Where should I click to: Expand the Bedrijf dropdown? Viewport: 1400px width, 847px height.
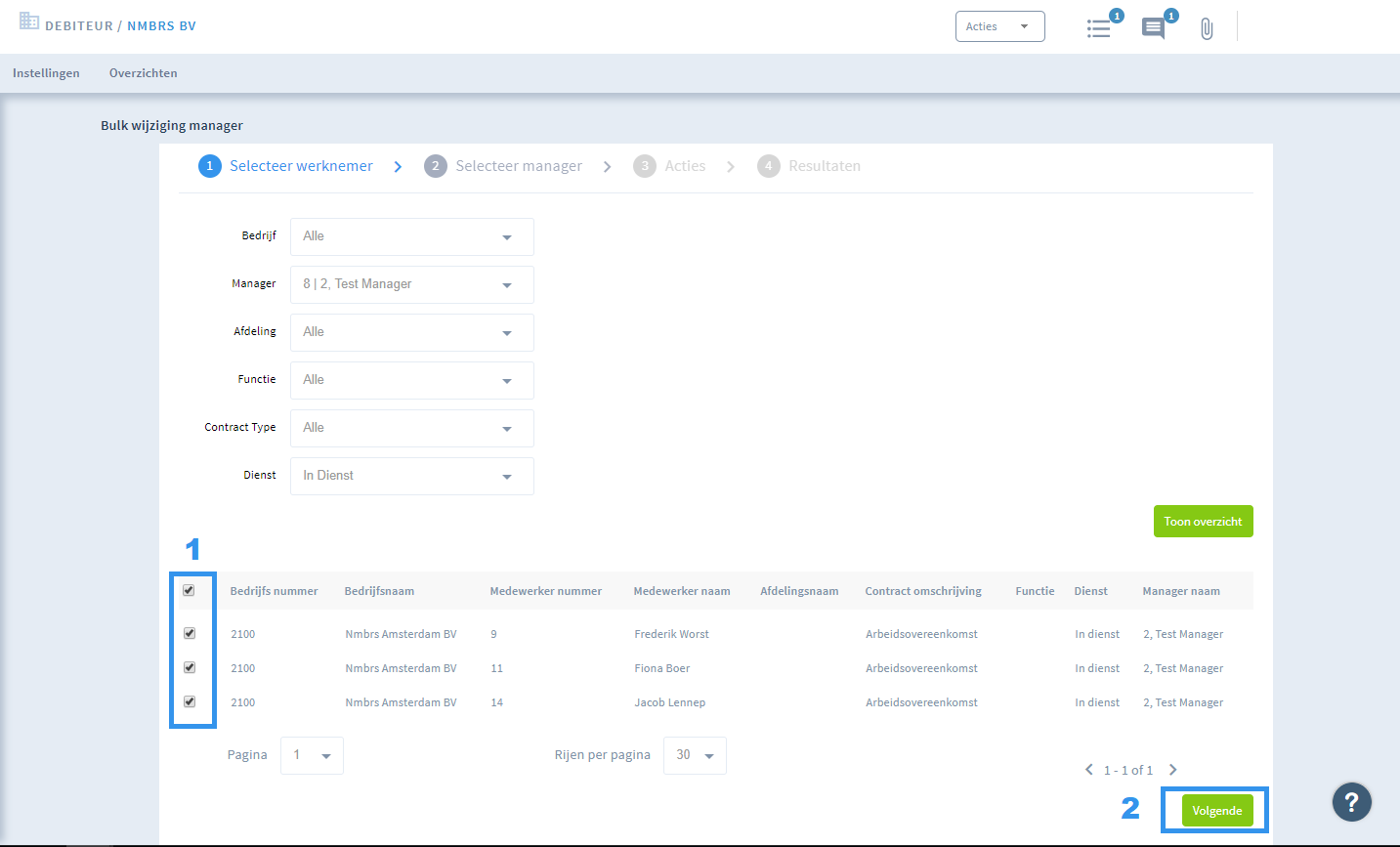click(x=412, y=236)
